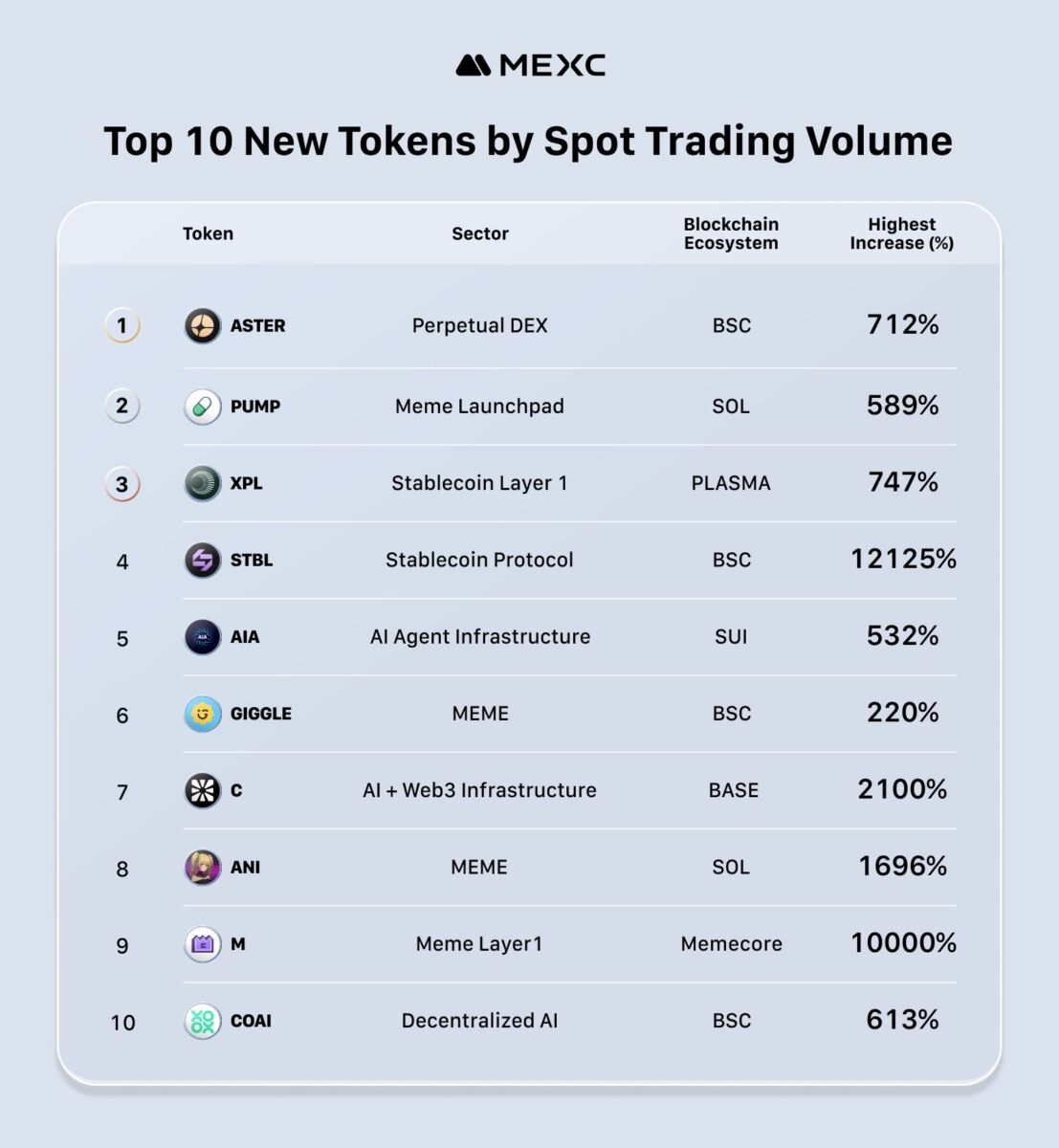The height and width of the screenshot is (1148, 1059).
Task: Click the Highest Increase (%) header
Action: pyautogui.click(x=902, y=233)
